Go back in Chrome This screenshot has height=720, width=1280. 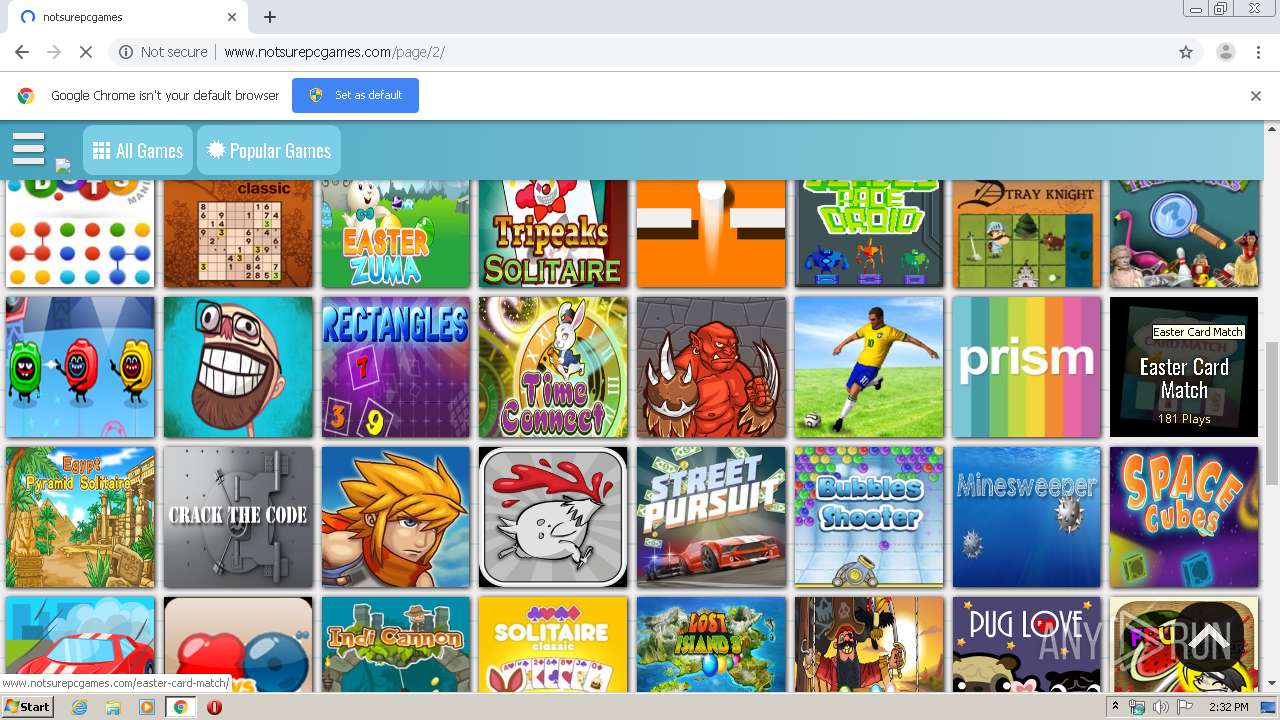pos(22,52)
